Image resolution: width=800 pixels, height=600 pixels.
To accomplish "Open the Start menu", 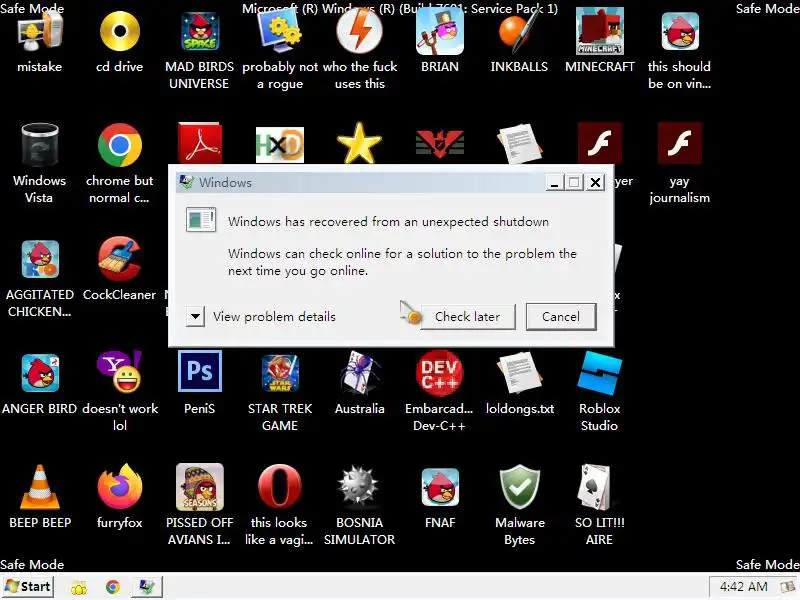I will [x=28, y=587].
